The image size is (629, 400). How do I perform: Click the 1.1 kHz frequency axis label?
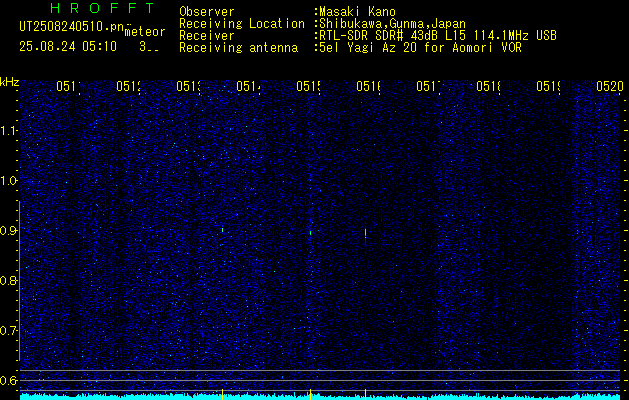[x=9, y=130]
